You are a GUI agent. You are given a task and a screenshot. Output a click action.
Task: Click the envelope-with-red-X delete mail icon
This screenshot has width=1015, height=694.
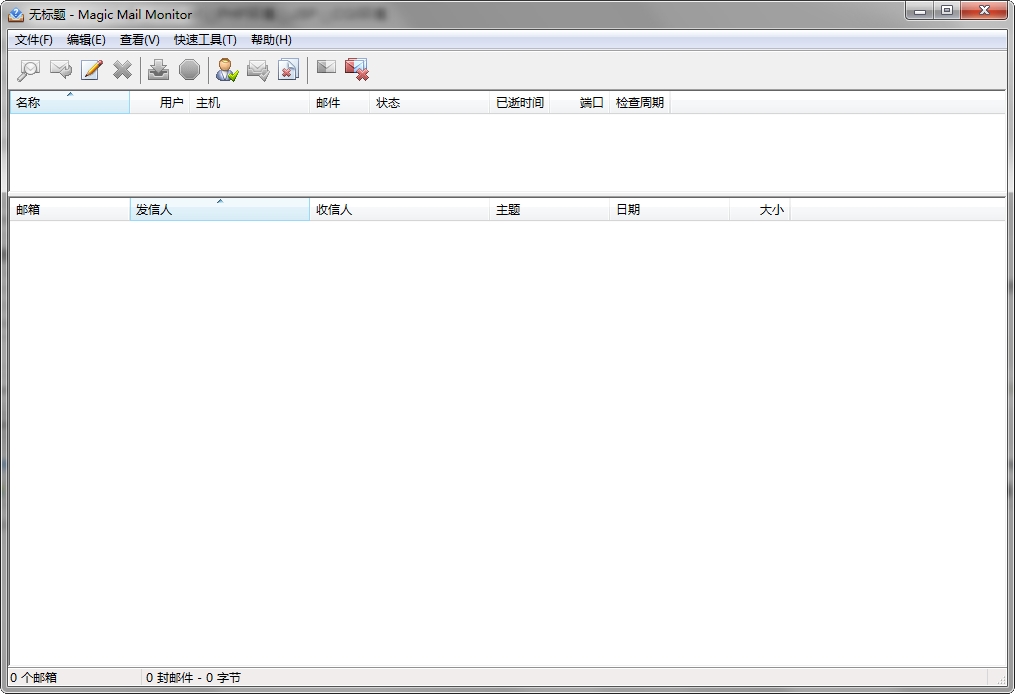pyautogui.click(x=357, y=70)
